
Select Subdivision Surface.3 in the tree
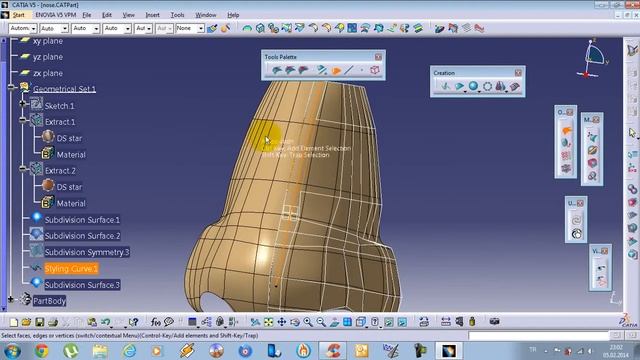pos(82,285)
